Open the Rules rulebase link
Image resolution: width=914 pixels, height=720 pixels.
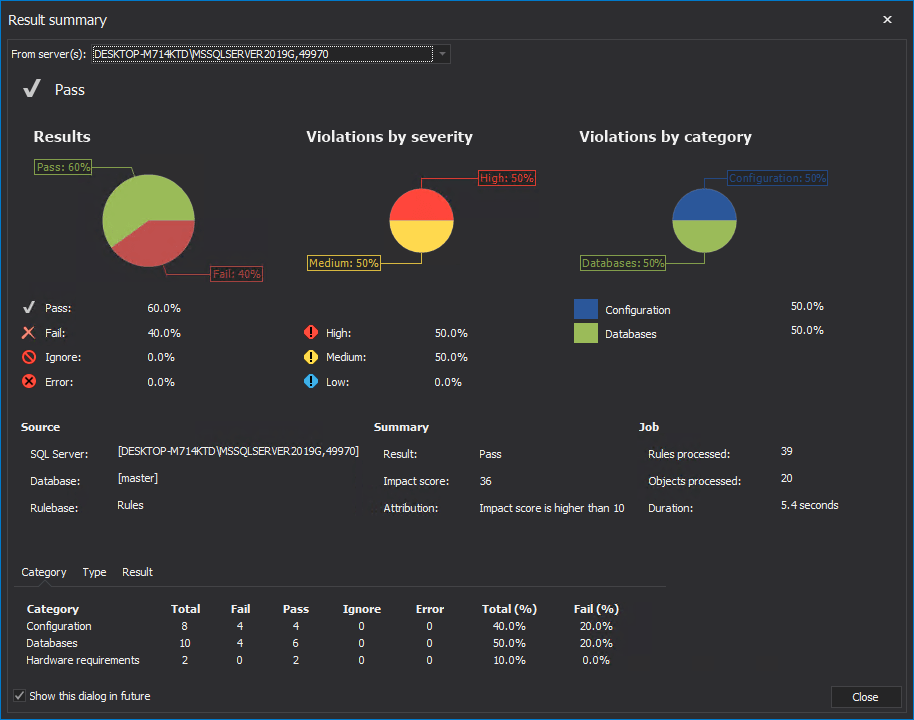(128, 505)
